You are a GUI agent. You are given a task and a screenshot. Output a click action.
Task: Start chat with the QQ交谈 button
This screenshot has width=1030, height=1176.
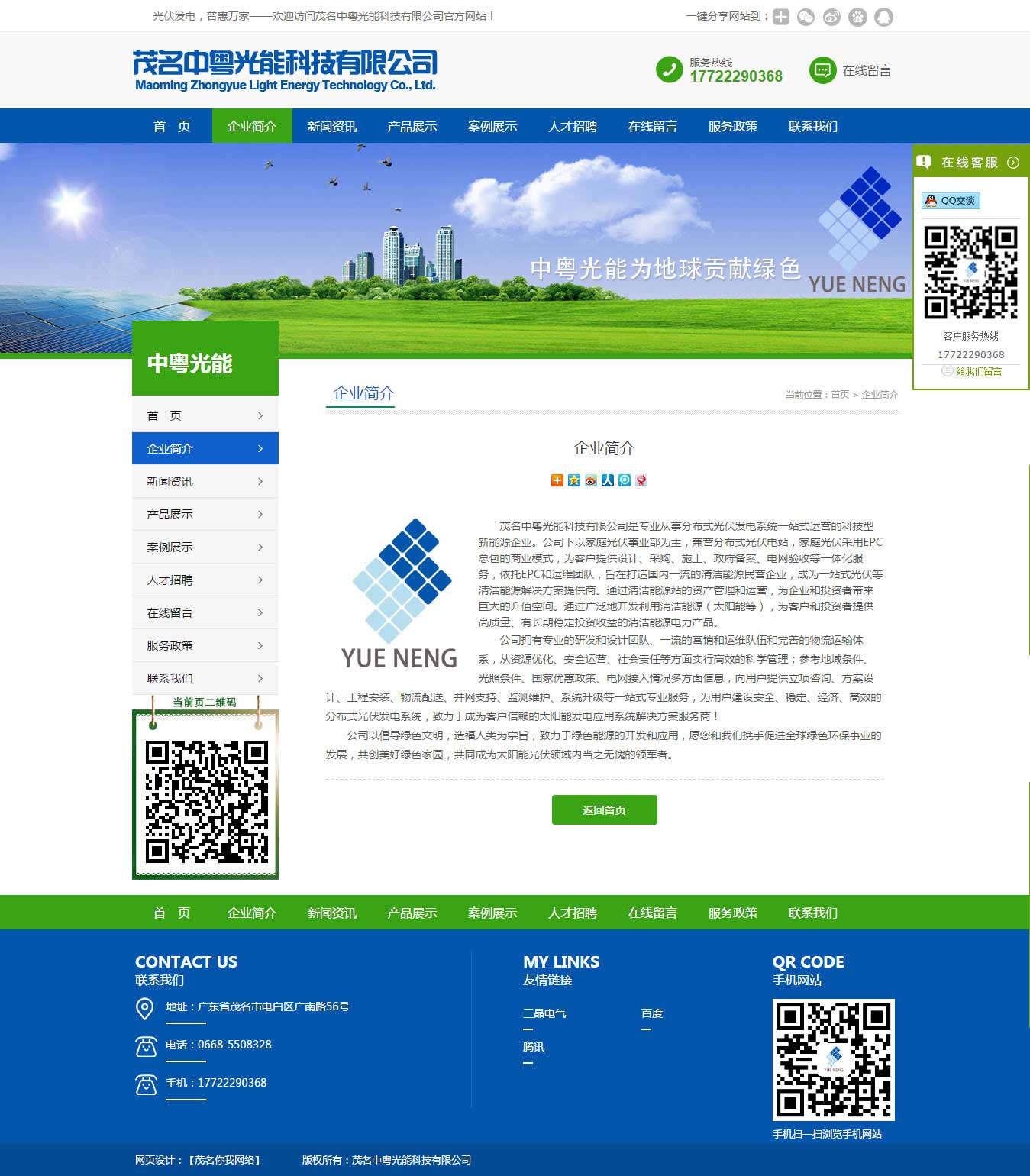[951, 201]
